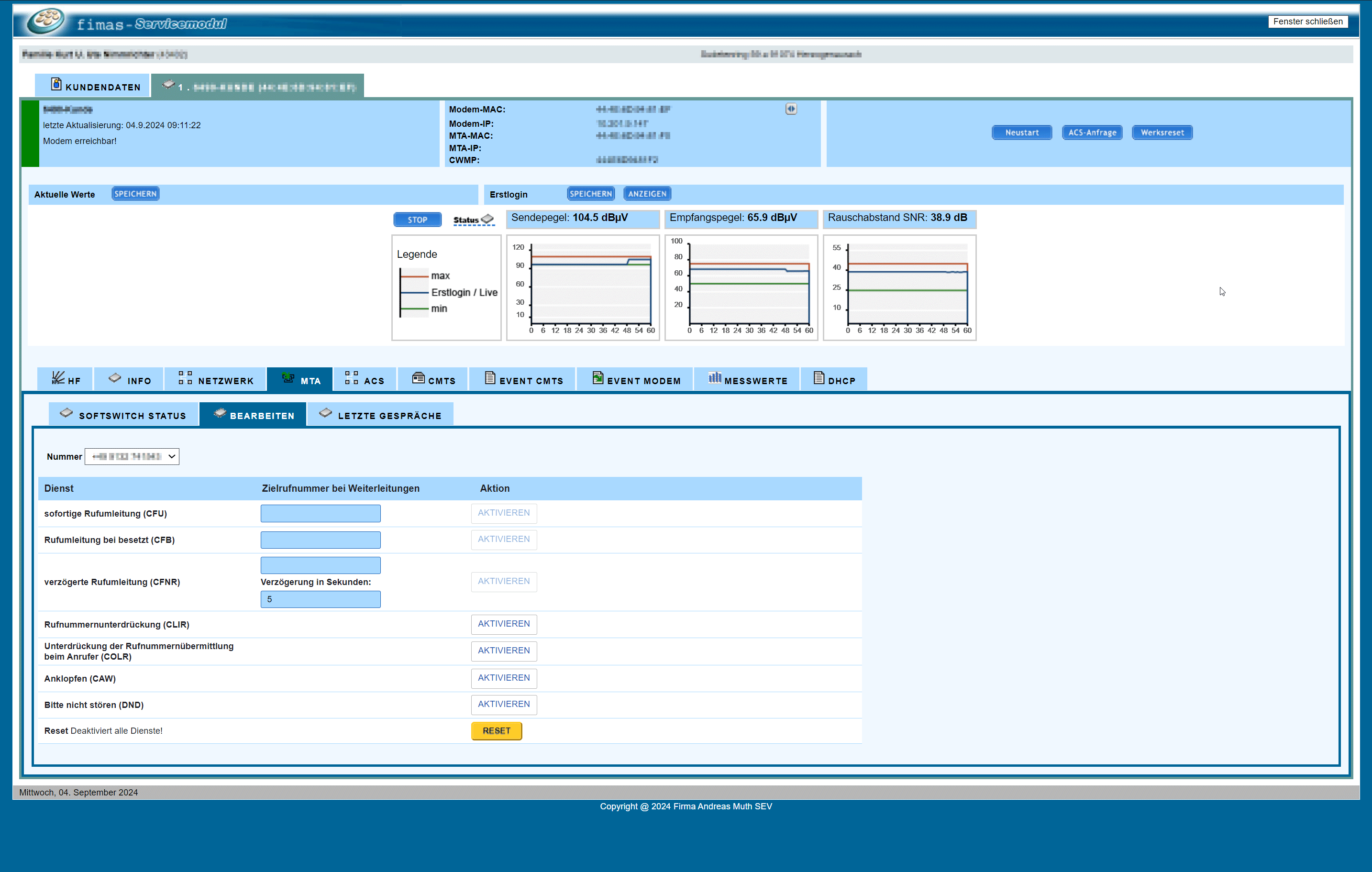Open the Softswitch Status subtab
This screenshot has height=872, width=1372.
pos(123,415)
